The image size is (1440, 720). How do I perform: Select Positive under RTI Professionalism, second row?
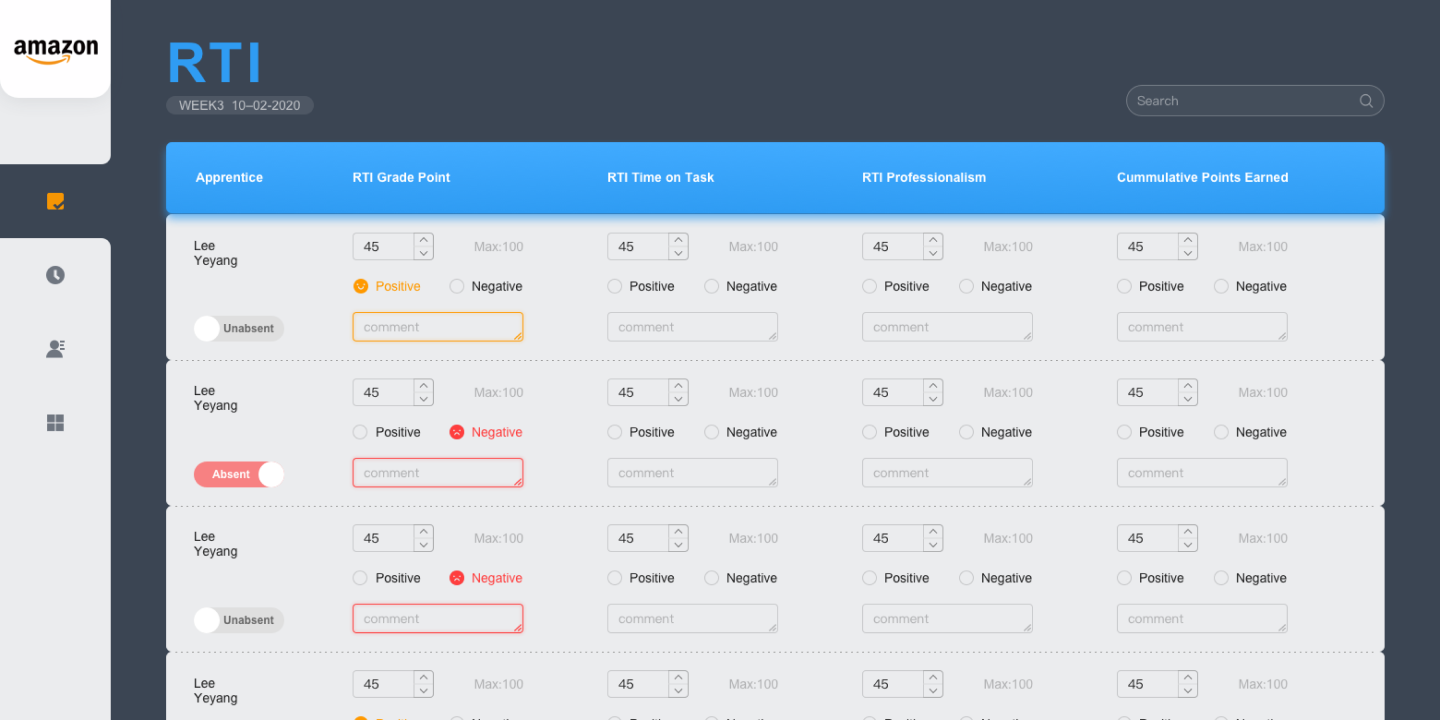[x=869, y=432]
